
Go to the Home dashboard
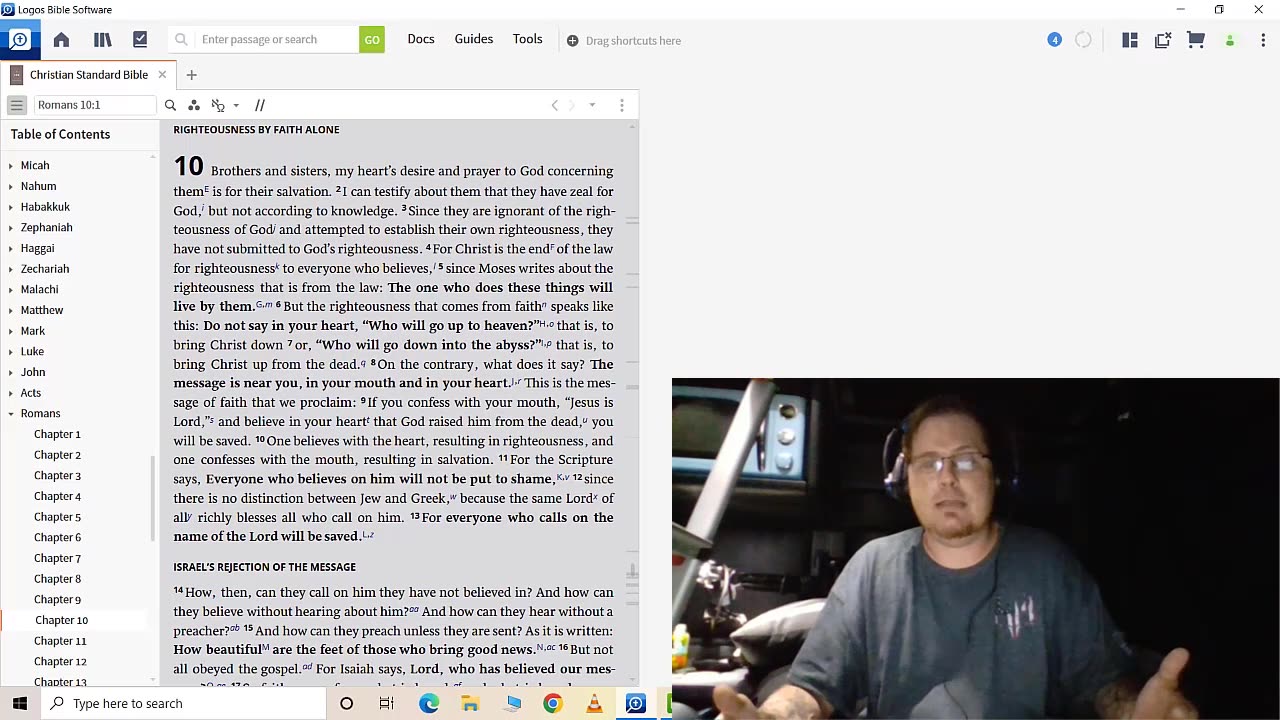coord(61,40)
